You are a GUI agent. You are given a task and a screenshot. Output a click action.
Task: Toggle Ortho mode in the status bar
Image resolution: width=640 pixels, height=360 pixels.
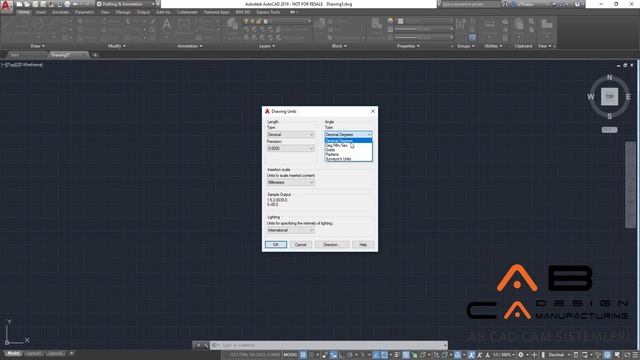click(x=342, y=355)
